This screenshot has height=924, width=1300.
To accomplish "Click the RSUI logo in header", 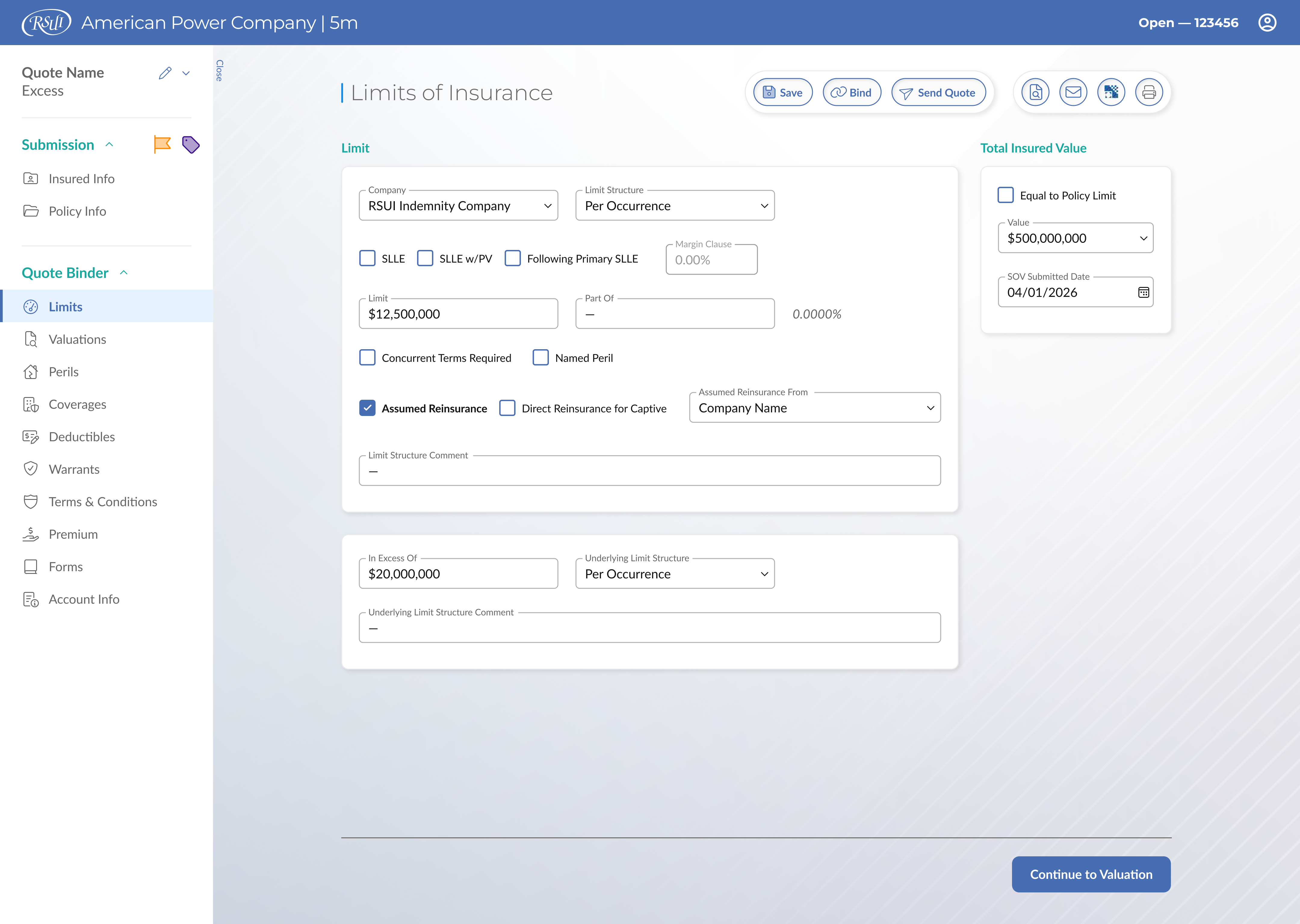I will 46,23.
